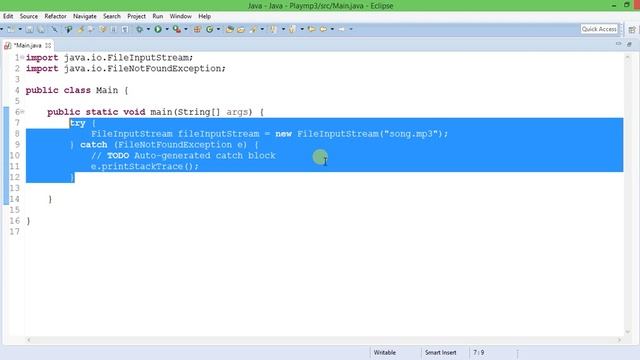Minimize the editor area

pyautogui.click(x=619, y=44)
